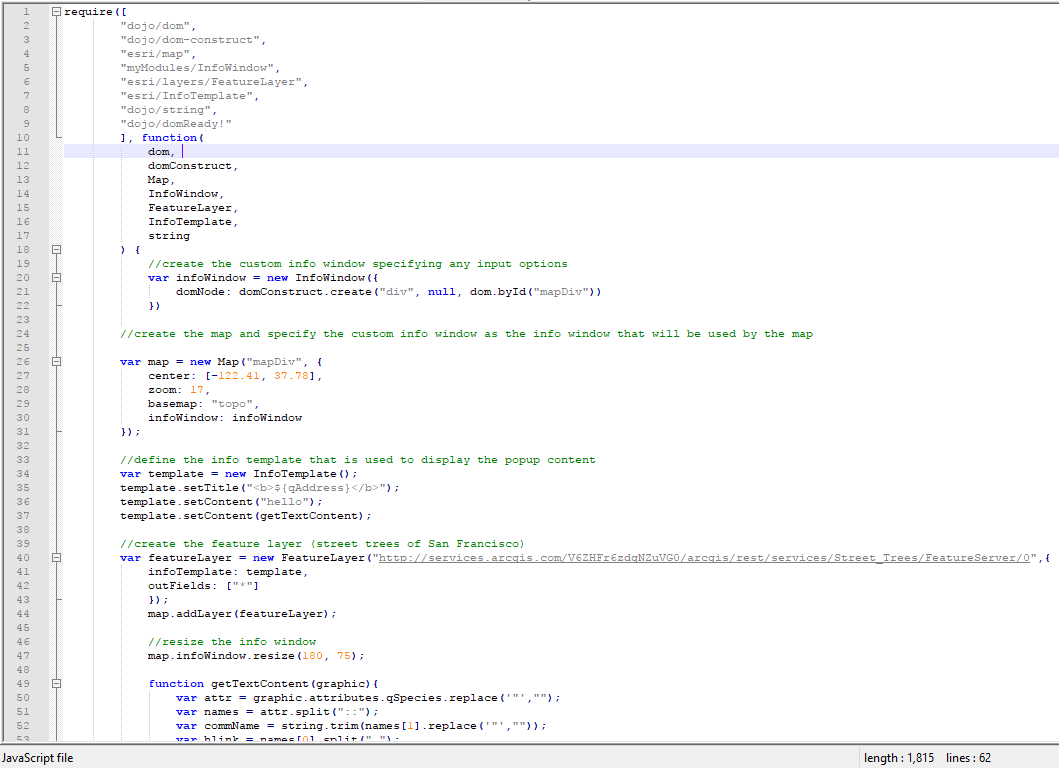Viewport: 1059px width, 768px height.
Task: Click the length: 1,815 status indicator
Action: (x=895, y=758)
